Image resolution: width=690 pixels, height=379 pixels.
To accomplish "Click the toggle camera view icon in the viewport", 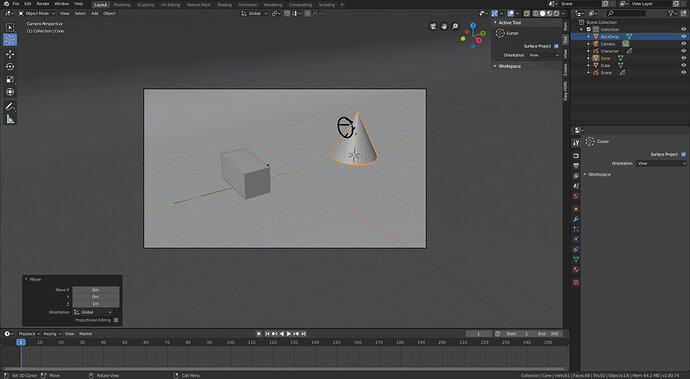I will click(x=433, y=26).
